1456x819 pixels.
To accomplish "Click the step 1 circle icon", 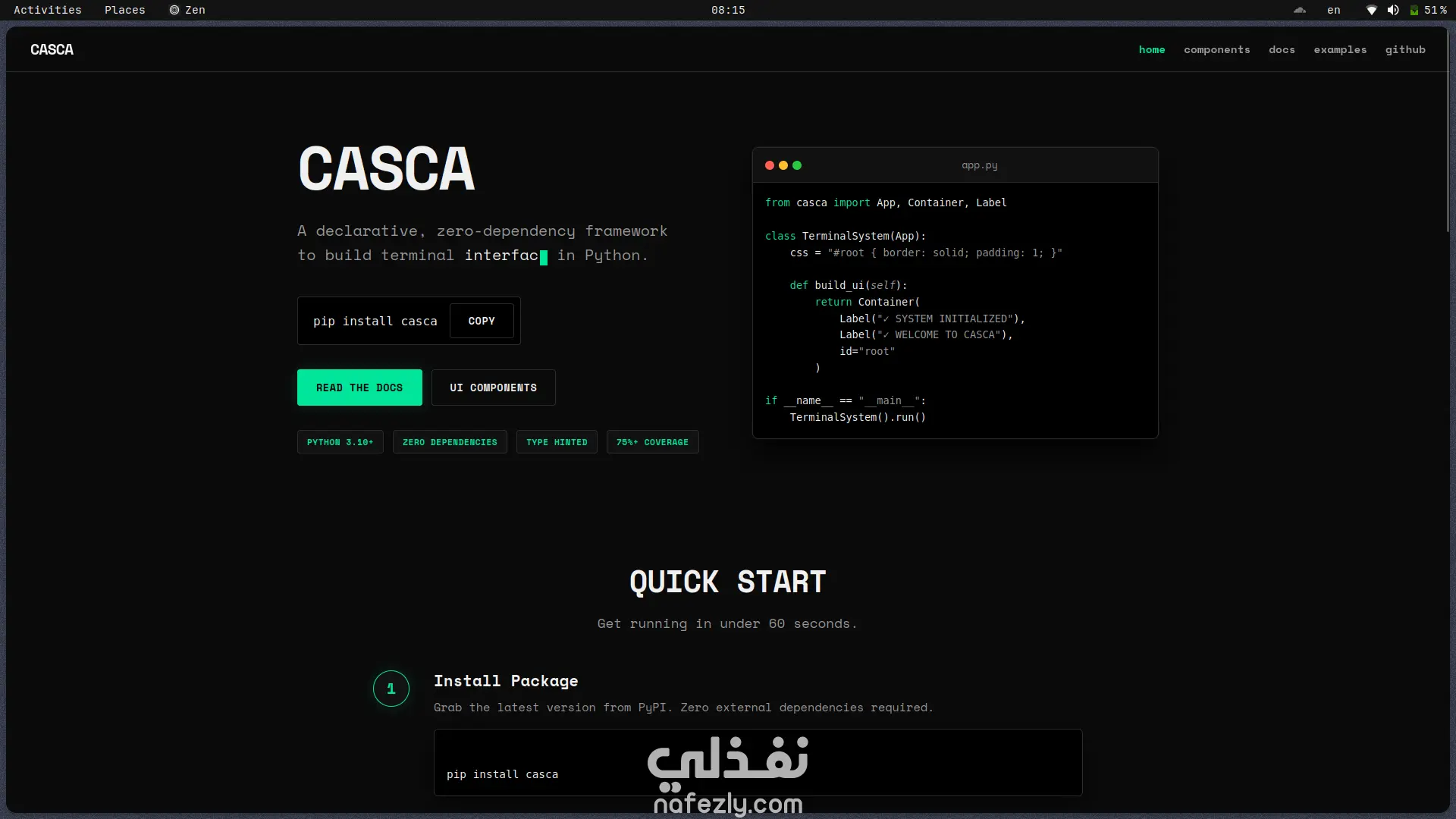I will pos(391,689).
